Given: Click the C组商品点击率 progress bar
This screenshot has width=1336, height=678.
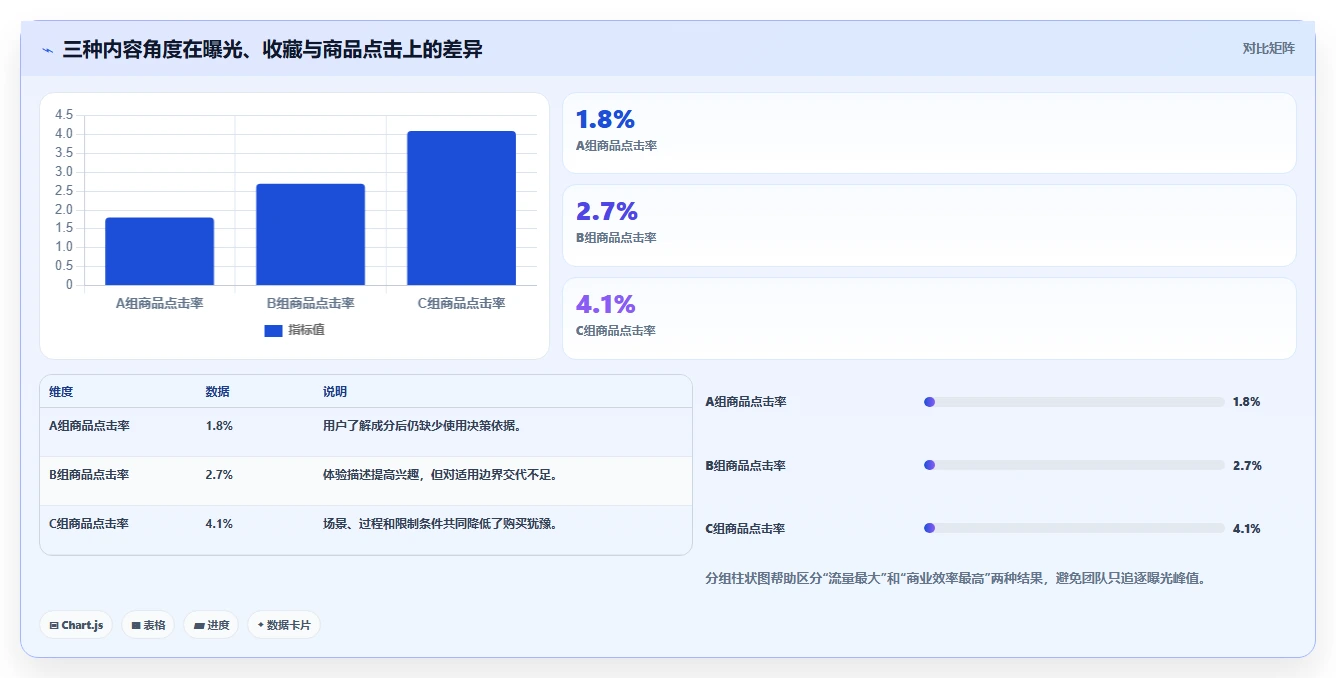Looking at the screenshot, I should pos(1074,528).
